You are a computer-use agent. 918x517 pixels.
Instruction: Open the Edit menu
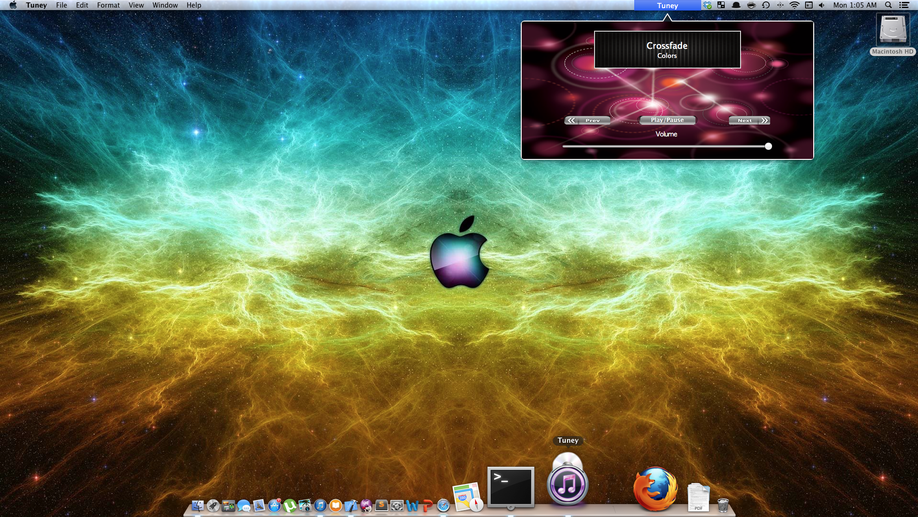(x=82, y=5)
